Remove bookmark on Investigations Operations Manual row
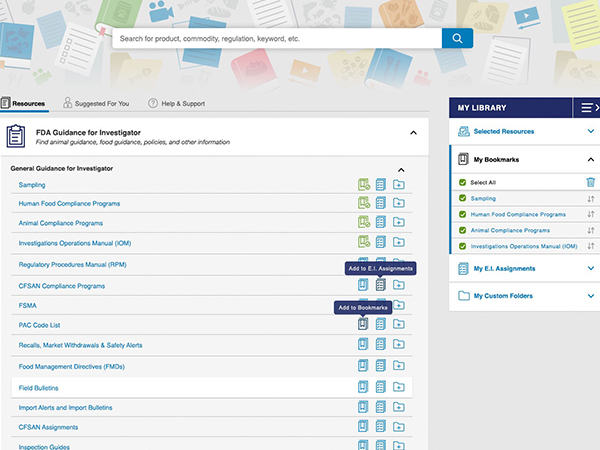The height and width of the screenshot is (450, 600). pyautogui.click(x=364, y=242)
